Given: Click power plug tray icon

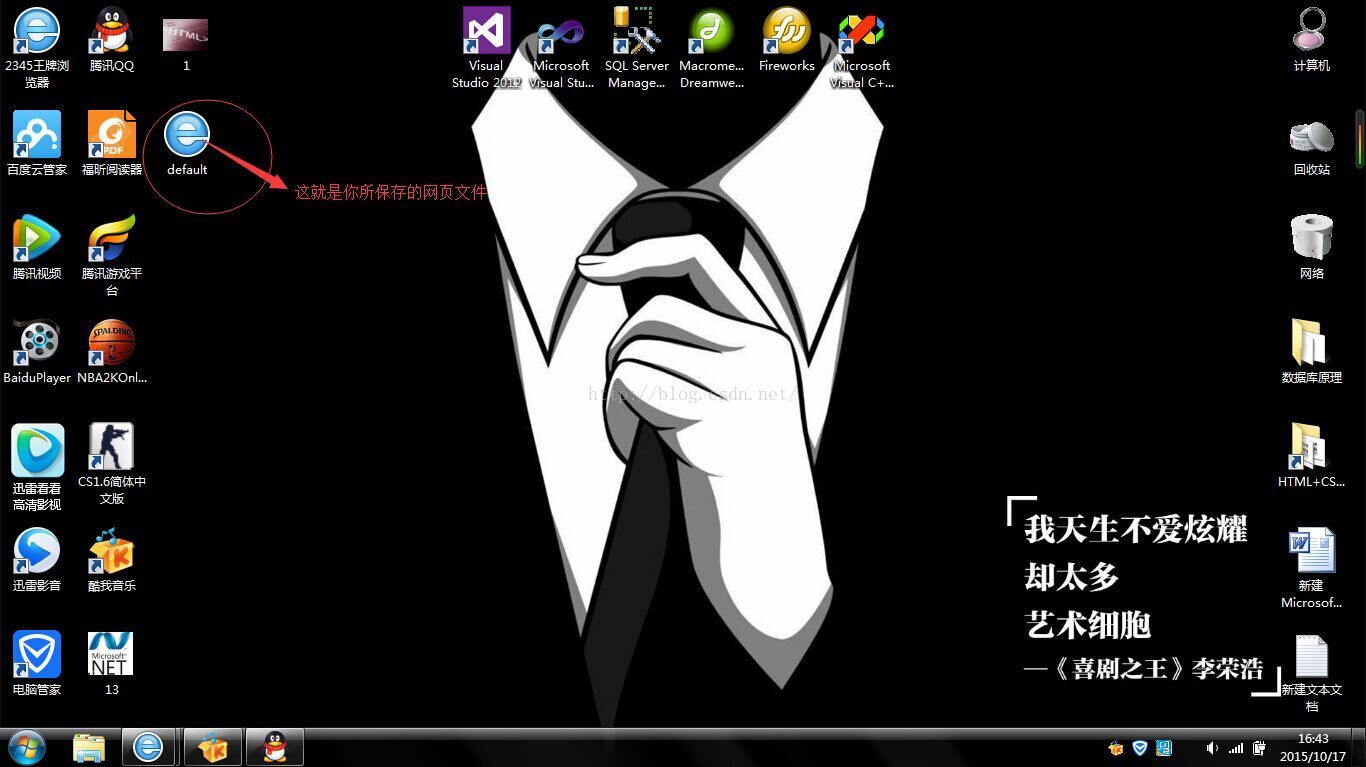Looking at the screenshot, I should [x=1259, y=748].
